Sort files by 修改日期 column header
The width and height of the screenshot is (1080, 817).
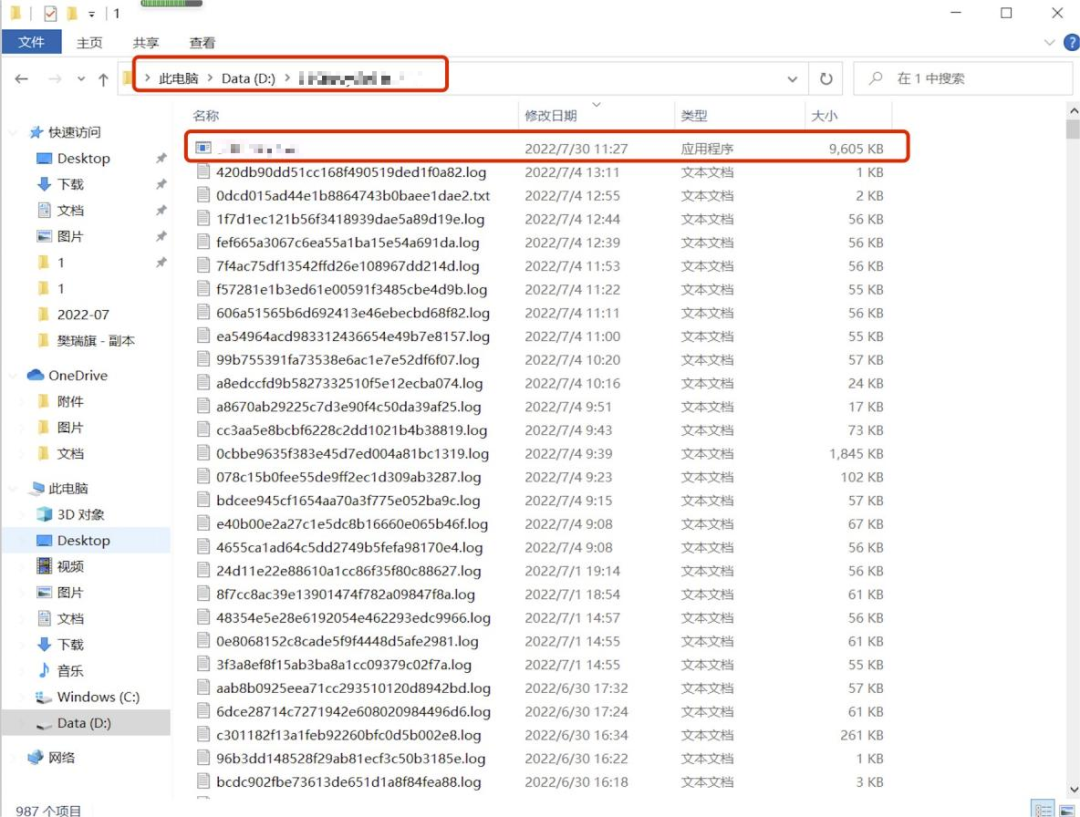pyautogui.click(x=551, y=116)
